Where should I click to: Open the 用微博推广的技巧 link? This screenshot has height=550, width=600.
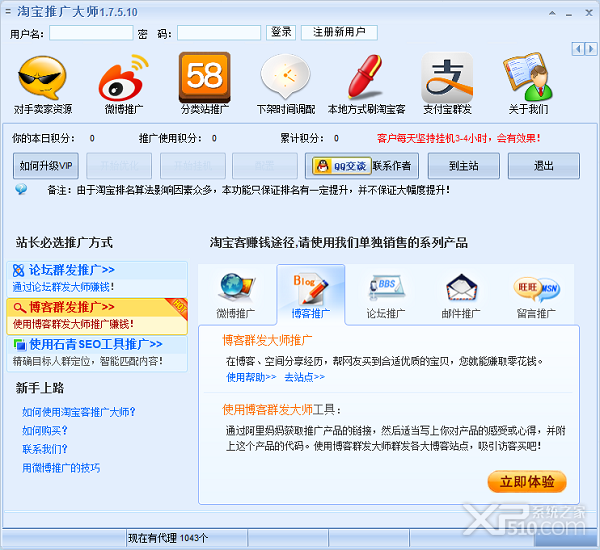61,468
